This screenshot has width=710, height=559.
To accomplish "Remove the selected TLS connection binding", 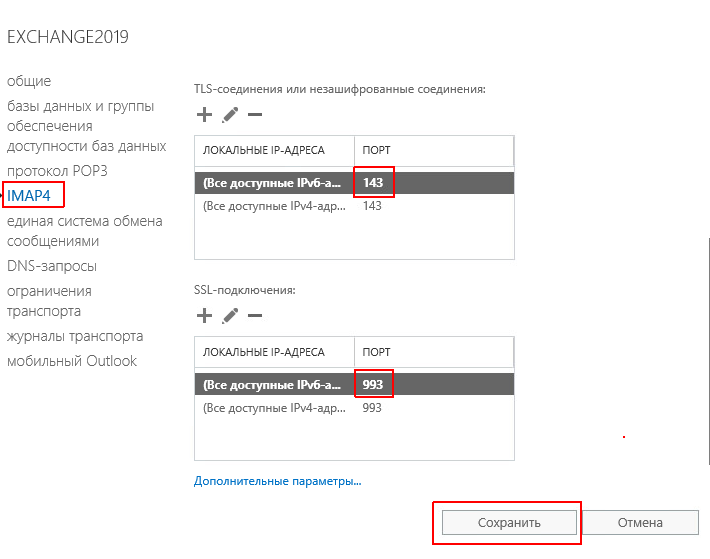I will [255, 115].
